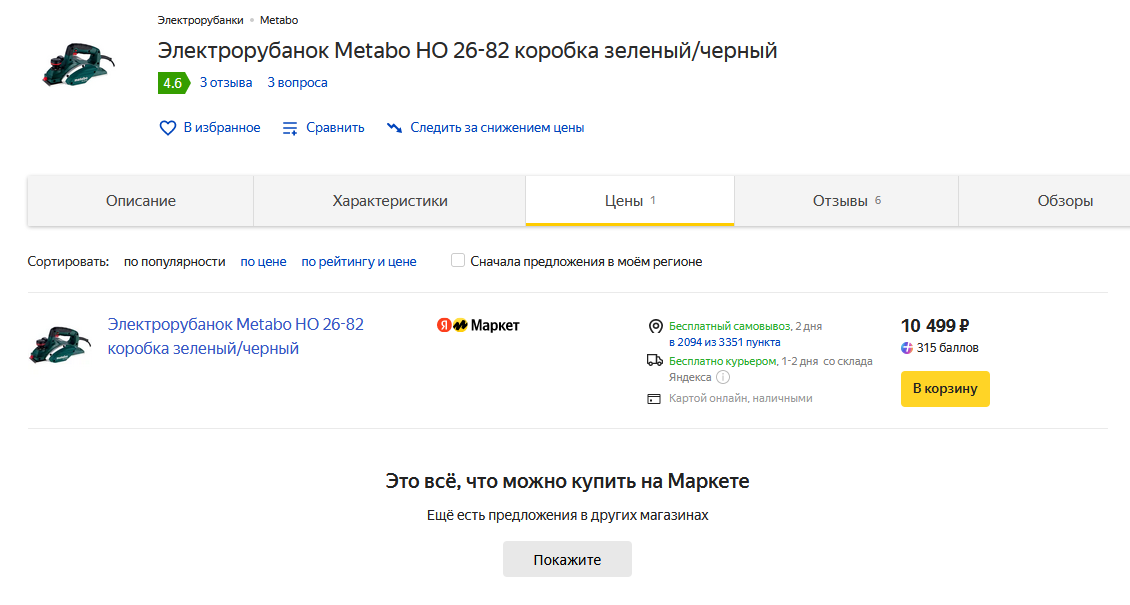Click the green 4.6 rating badge
This screenshot has width=1130, height=605.
(x=173, y=83)
